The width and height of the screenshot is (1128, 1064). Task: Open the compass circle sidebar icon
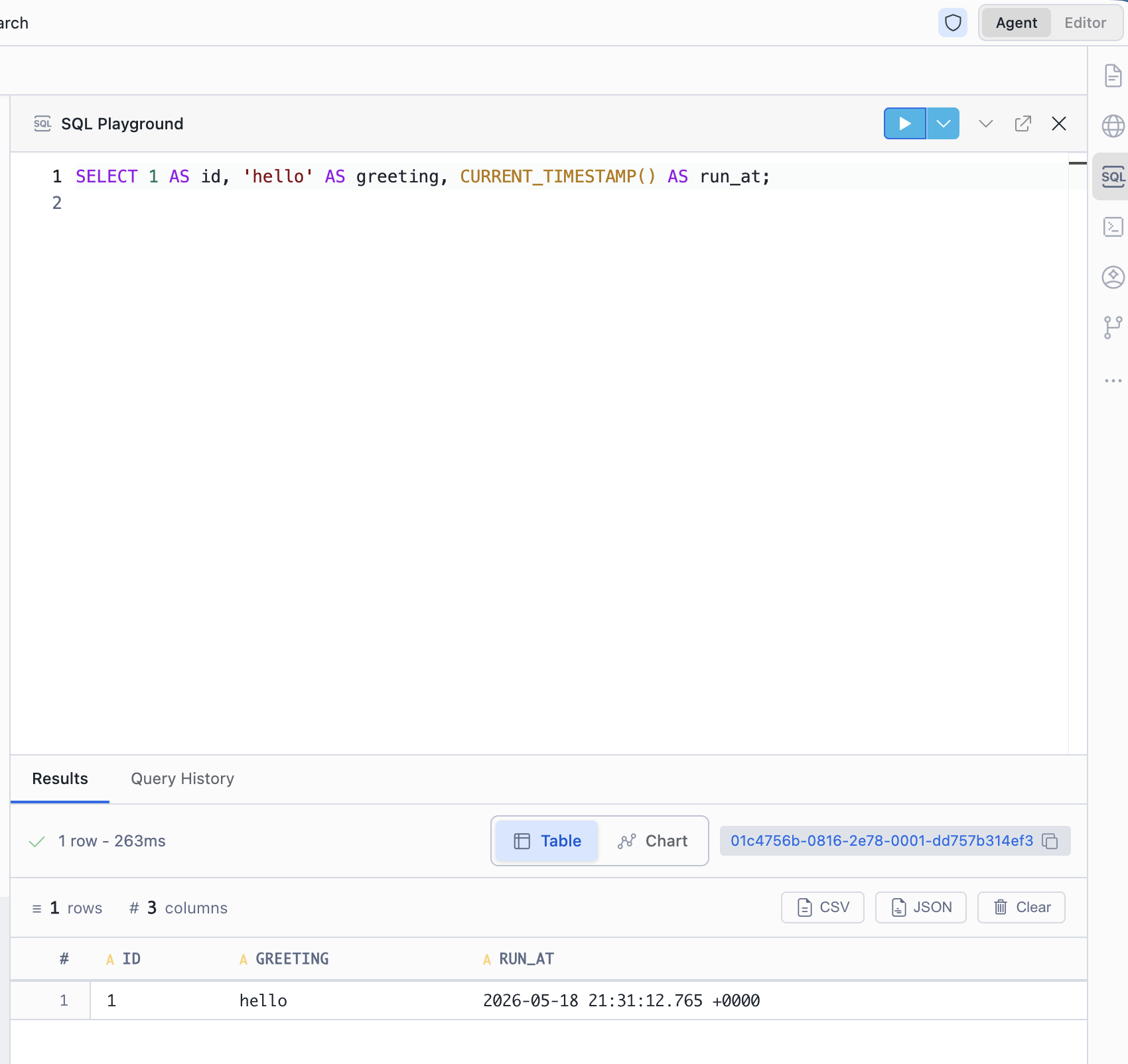(1113, 277)
